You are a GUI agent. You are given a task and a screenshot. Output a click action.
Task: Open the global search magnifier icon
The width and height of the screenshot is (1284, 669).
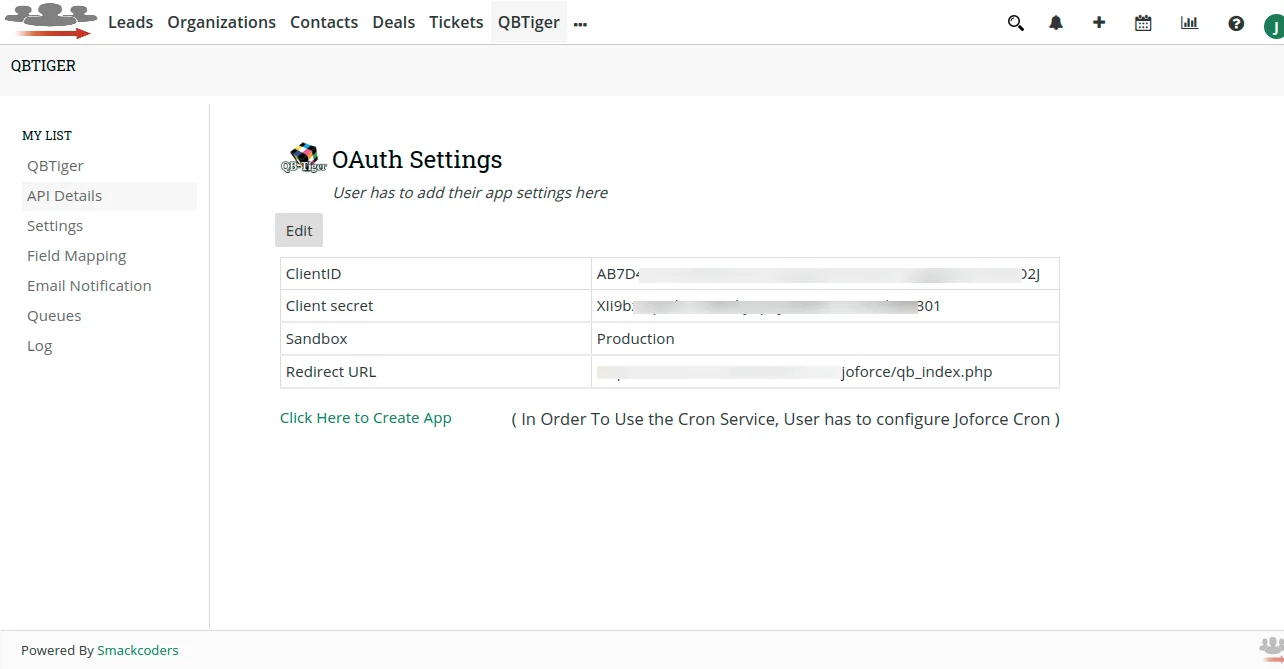[1015, 22]
